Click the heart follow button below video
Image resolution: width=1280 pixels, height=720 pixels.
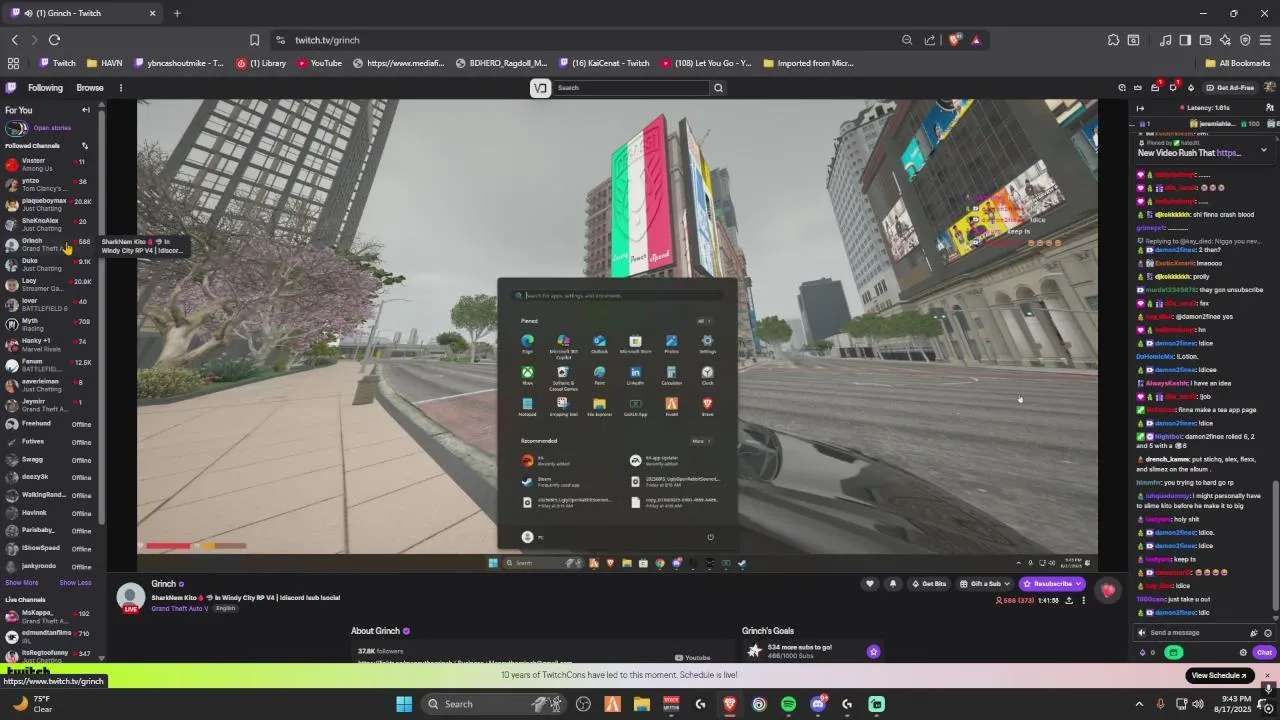[870, 584]
